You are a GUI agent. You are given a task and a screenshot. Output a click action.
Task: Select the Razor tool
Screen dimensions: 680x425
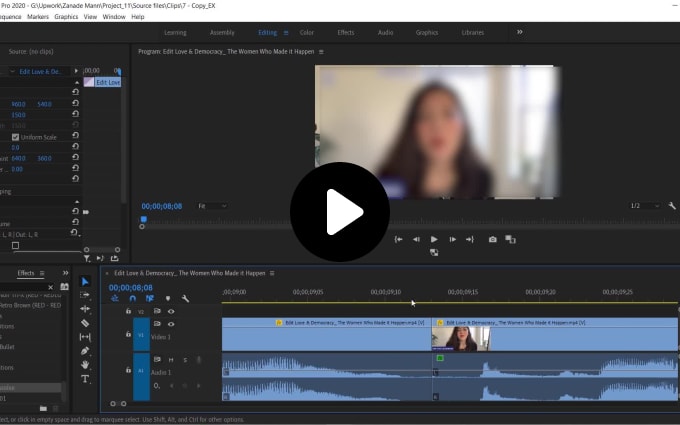tap(85, 323)
